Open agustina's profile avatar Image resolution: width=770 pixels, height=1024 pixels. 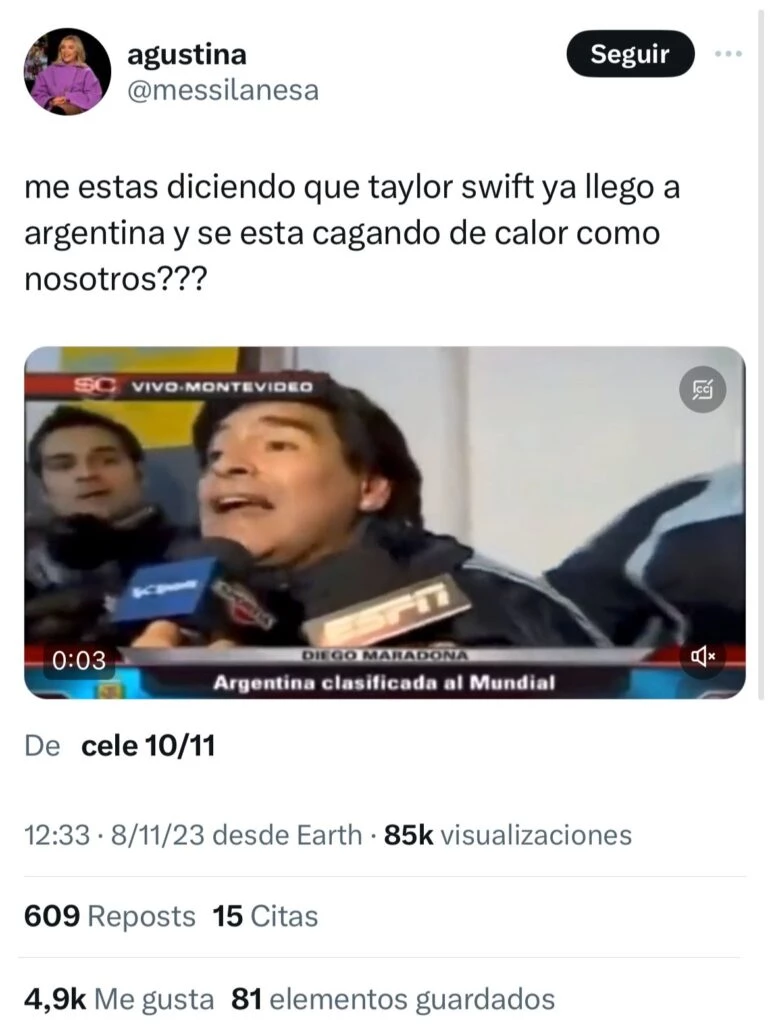(67, 72)
